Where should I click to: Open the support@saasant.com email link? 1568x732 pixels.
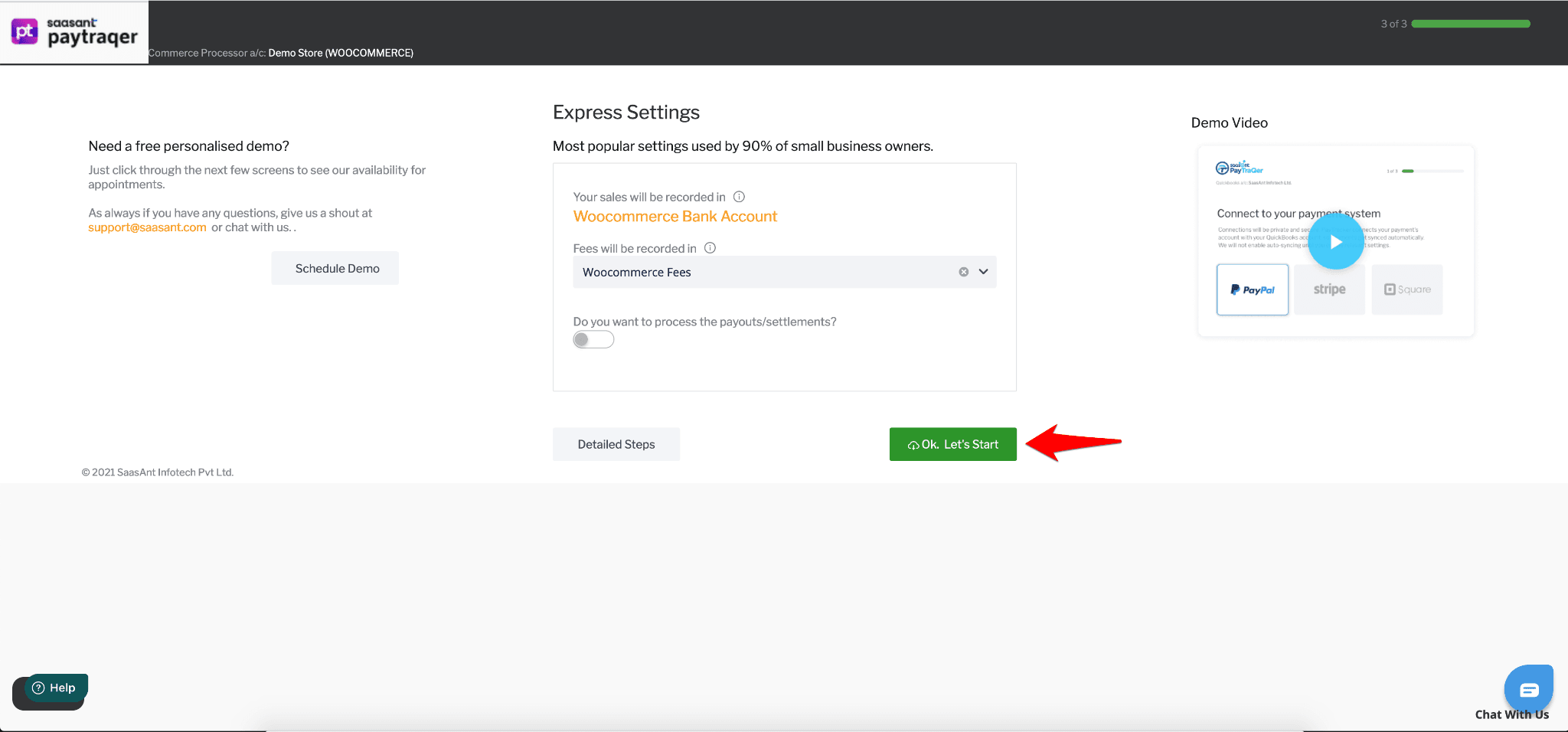[147, 227]
